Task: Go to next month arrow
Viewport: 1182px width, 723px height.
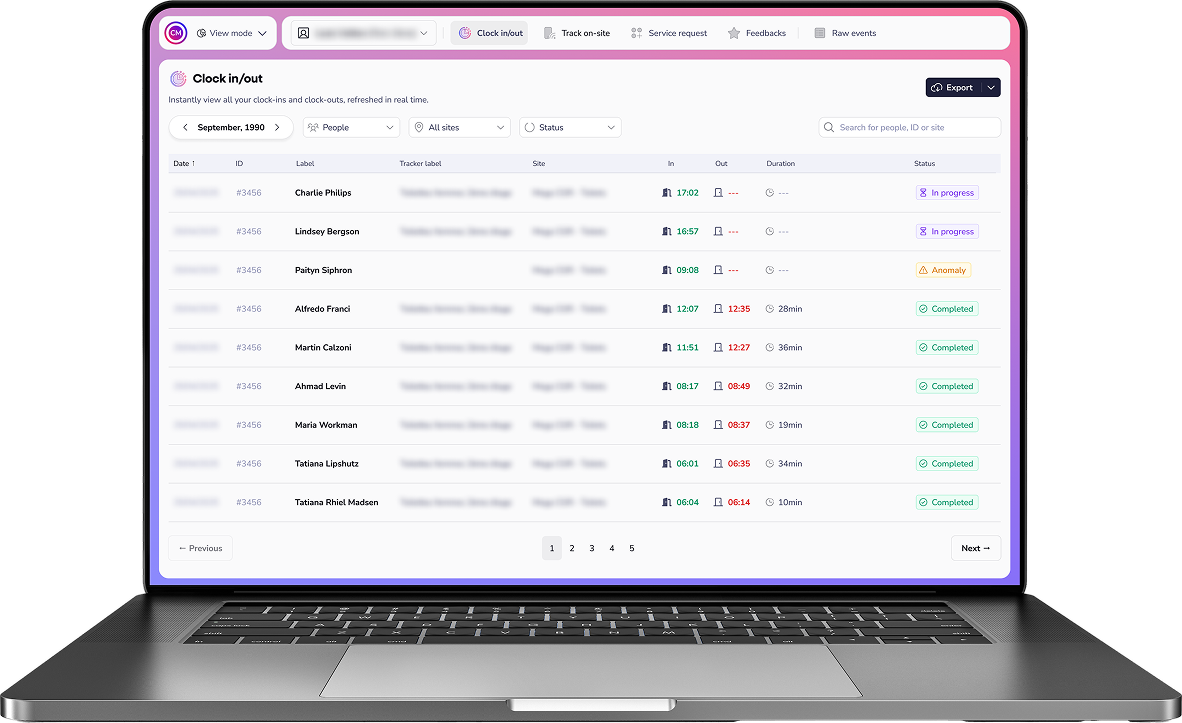Action: pyautogui.click(x=277, y=127)
